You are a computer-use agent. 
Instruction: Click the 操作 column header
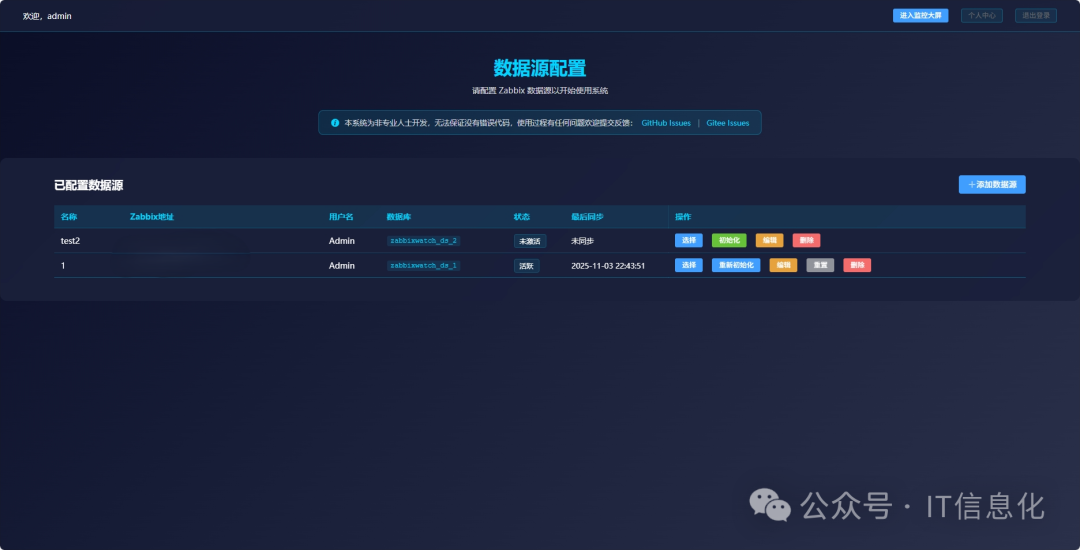click(x=683, y=217)
